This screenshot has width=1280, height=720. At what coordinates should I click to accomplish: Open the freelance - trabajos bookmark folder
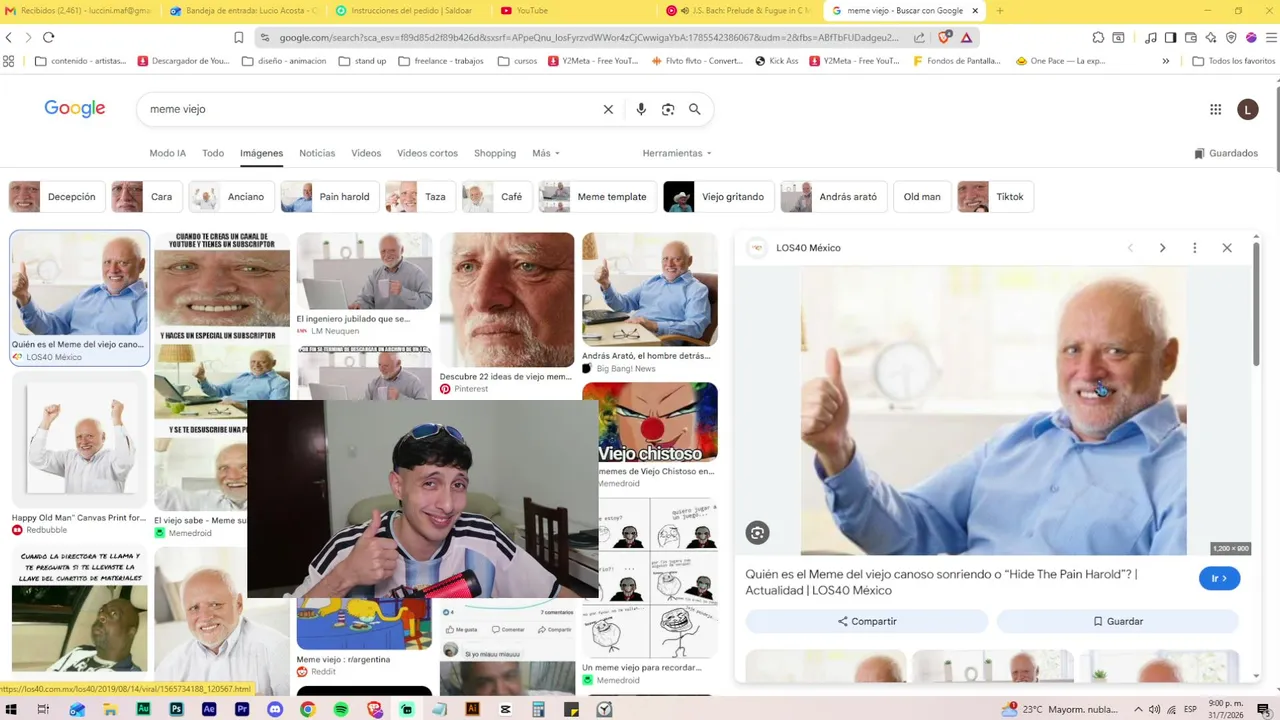click(441, 61)
